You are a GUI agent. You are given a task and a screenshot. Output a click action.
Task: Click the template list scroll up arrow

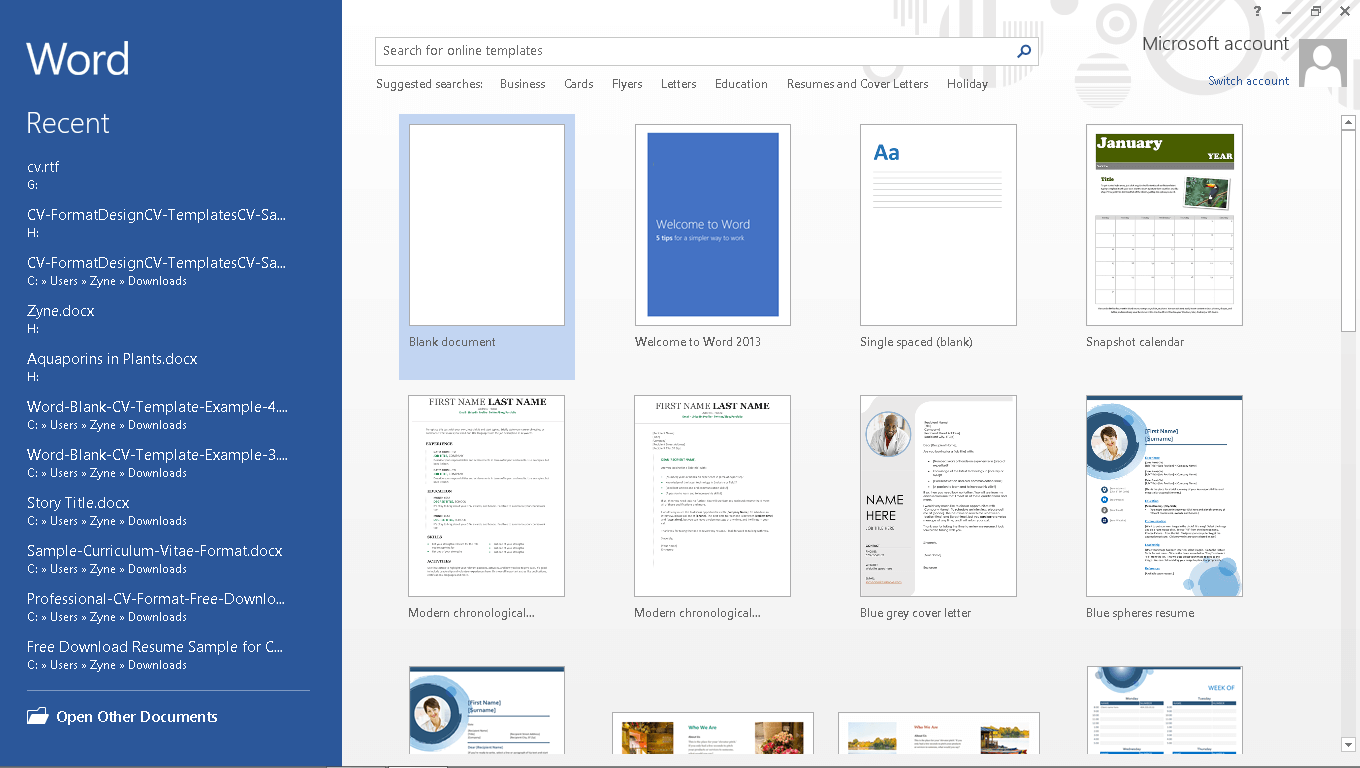tap(1348, 122)
